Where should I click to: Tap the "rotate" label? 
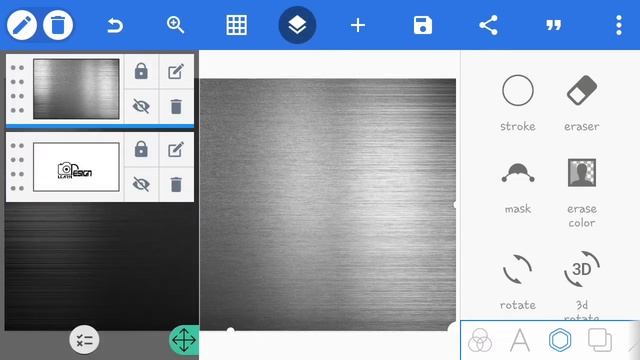click(518, 305)
